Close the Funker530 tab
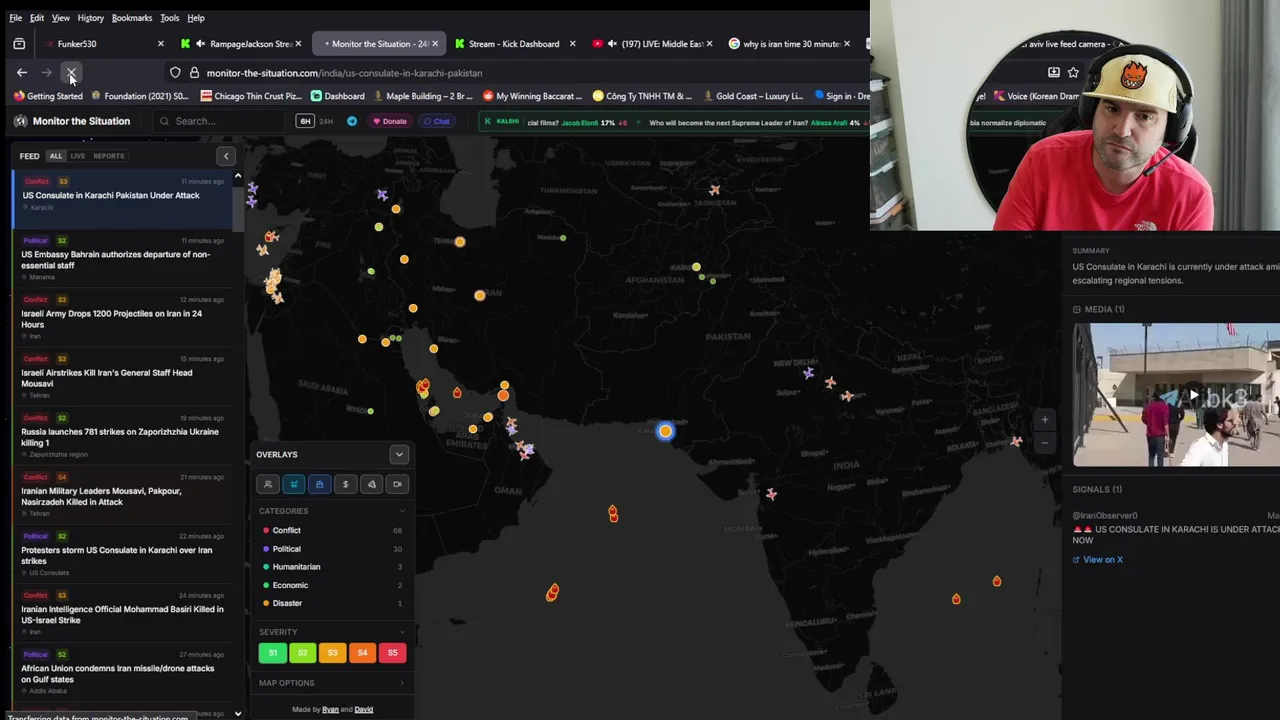This screenshot has height=720, width=1280. click(161, 44)
